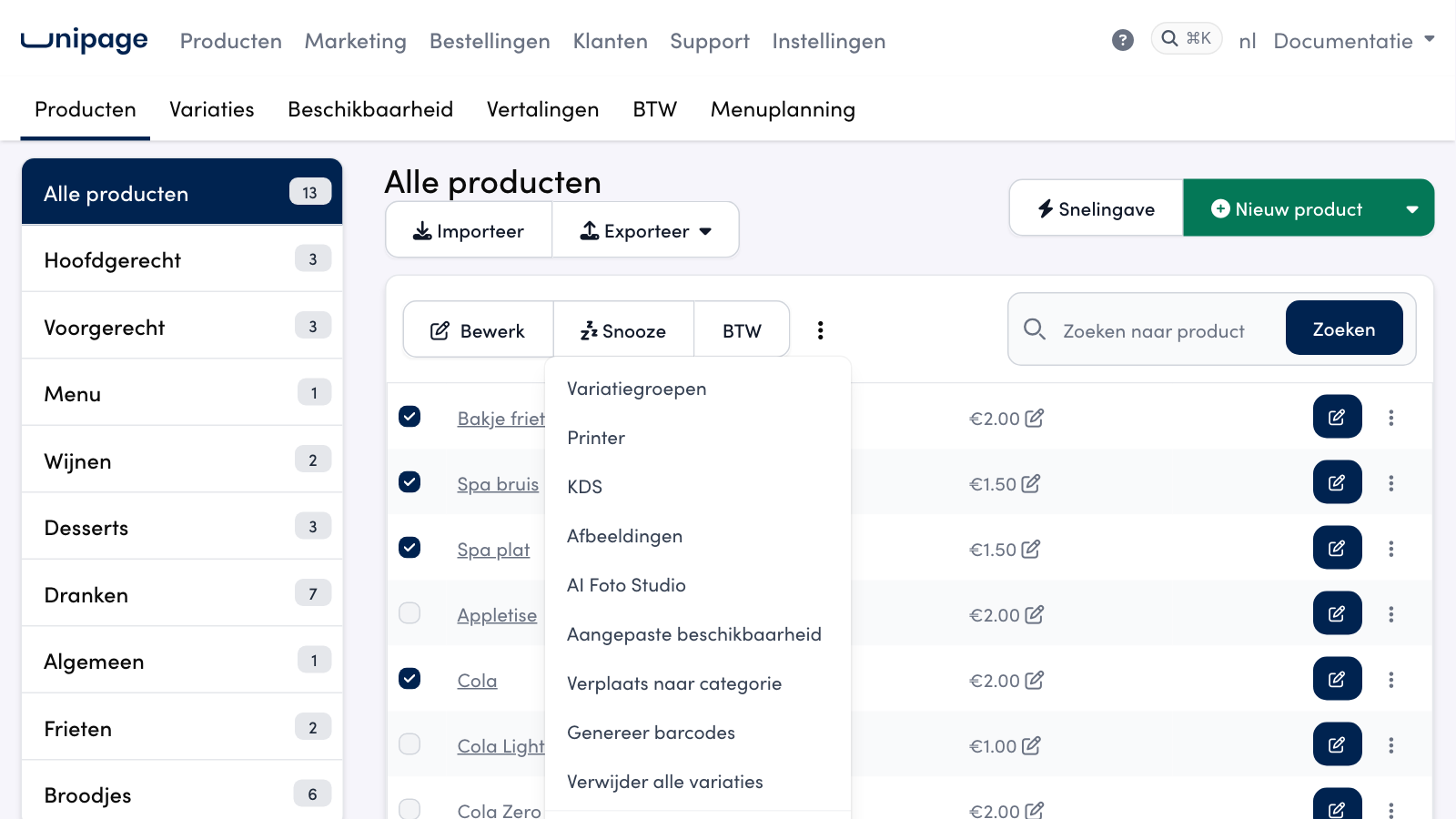The width and height of the screenshot is (1456, 819).
Task: Switch to the Beschikbaarheid tab
Action: click(370, 109)
